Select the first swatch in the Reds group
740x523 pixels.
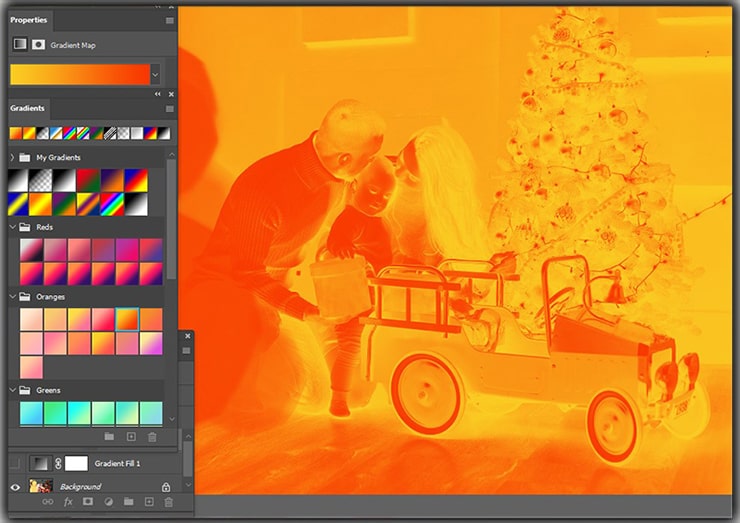(31, 250)
